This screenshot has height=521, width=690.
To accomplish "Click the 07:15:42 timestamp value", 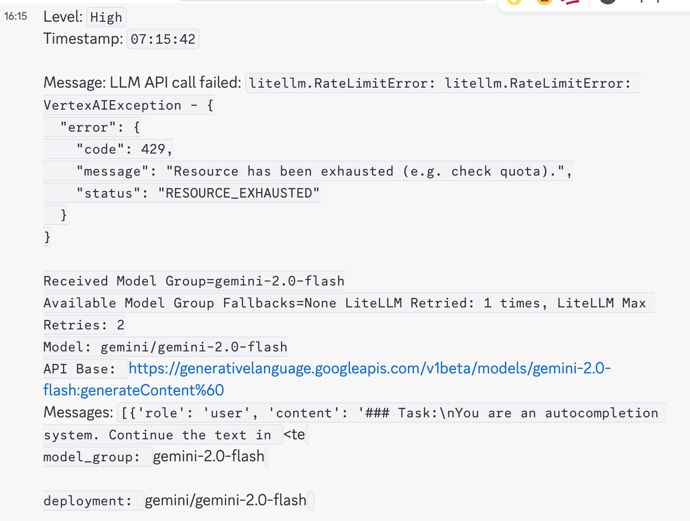I will click(162, 39).
